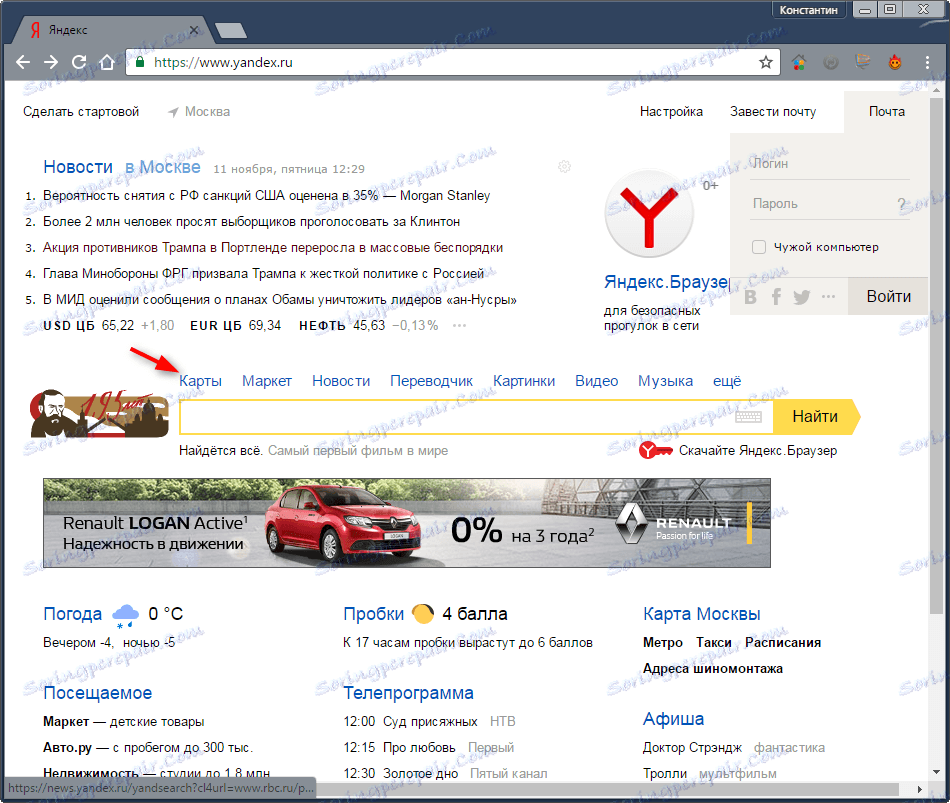The width and height of the screenshot is (950, 803).
Task: Bookmark the page with the star icon
Action: (x=766, y=62)
